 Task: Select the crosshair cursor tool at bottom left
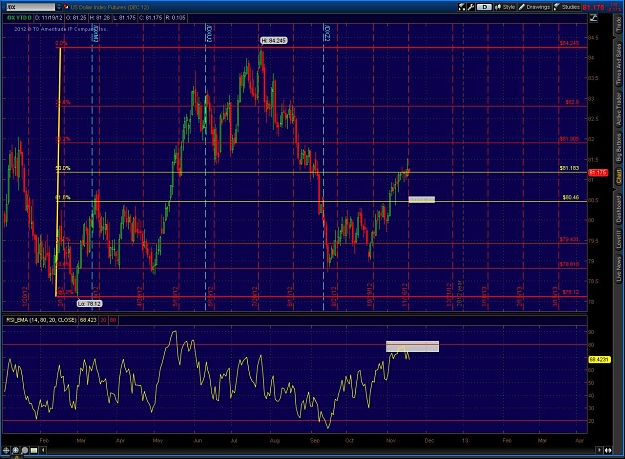6,451
